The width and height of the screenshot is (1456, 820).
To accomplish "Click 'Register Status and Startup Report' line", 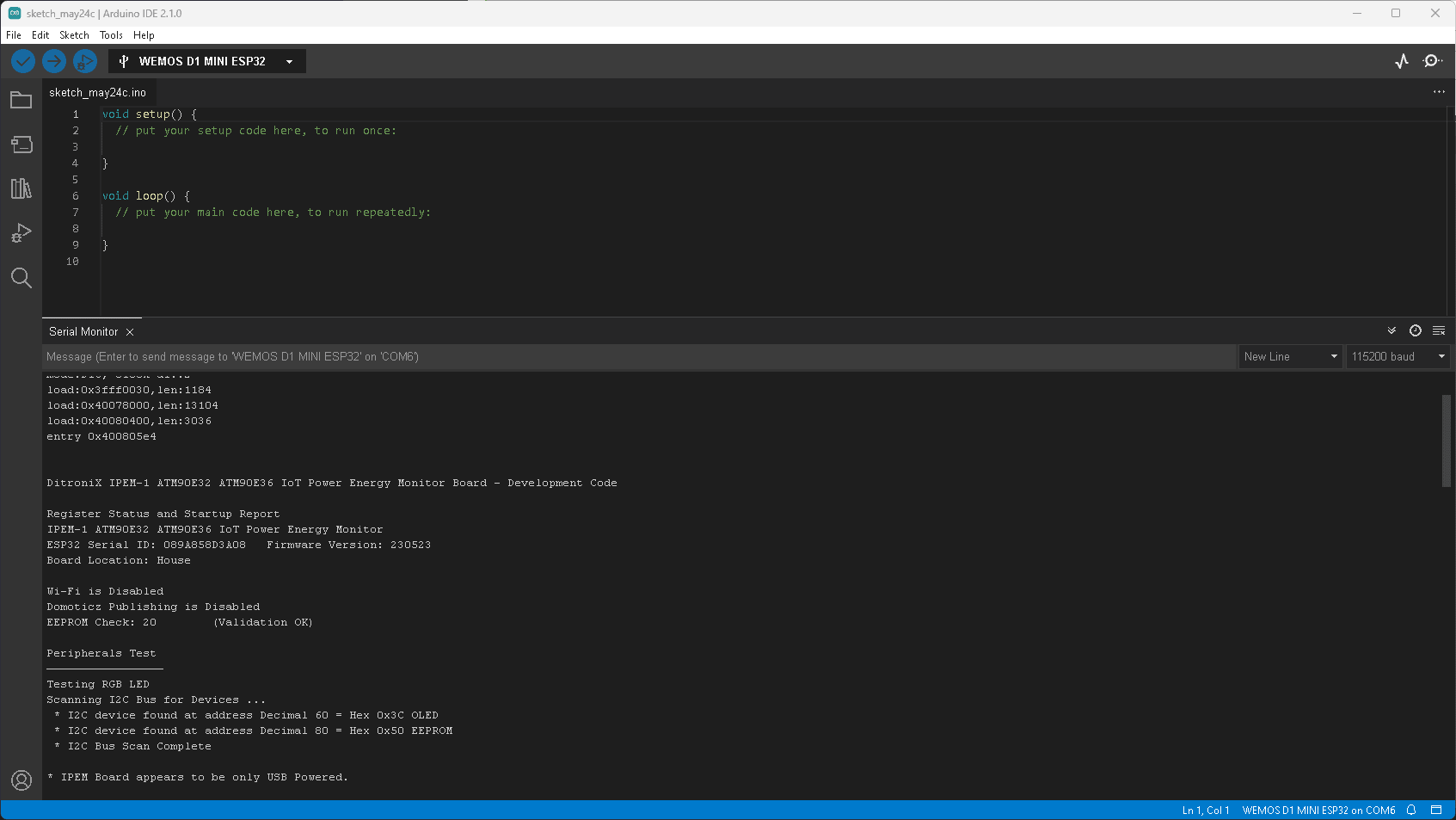I will coord(163,514).
